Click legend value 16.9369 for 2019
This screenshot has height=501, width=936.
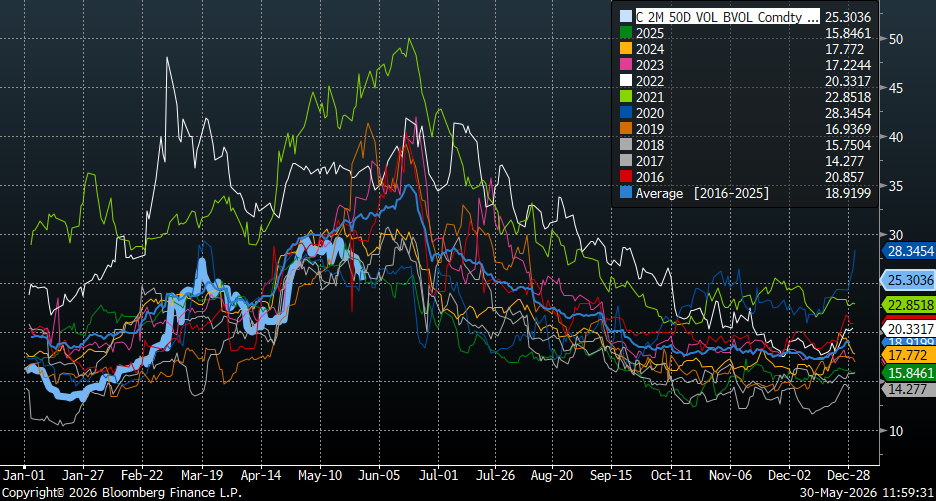point(847,129)
